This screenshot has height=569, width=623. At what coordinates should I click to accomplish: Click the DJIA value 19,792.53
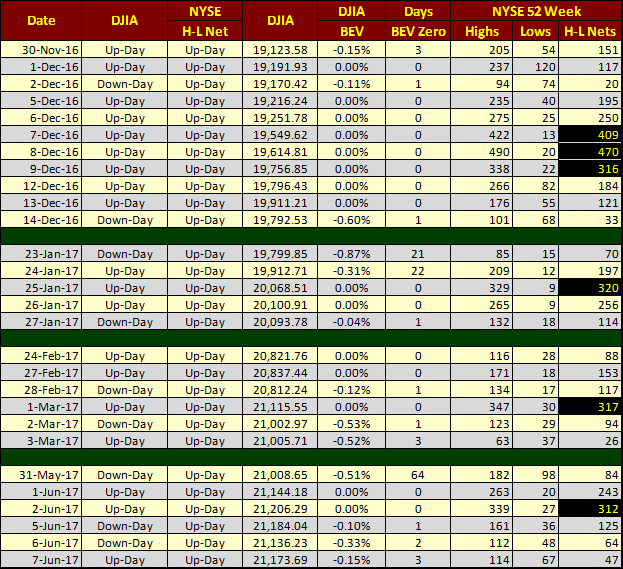coord(280,220)
